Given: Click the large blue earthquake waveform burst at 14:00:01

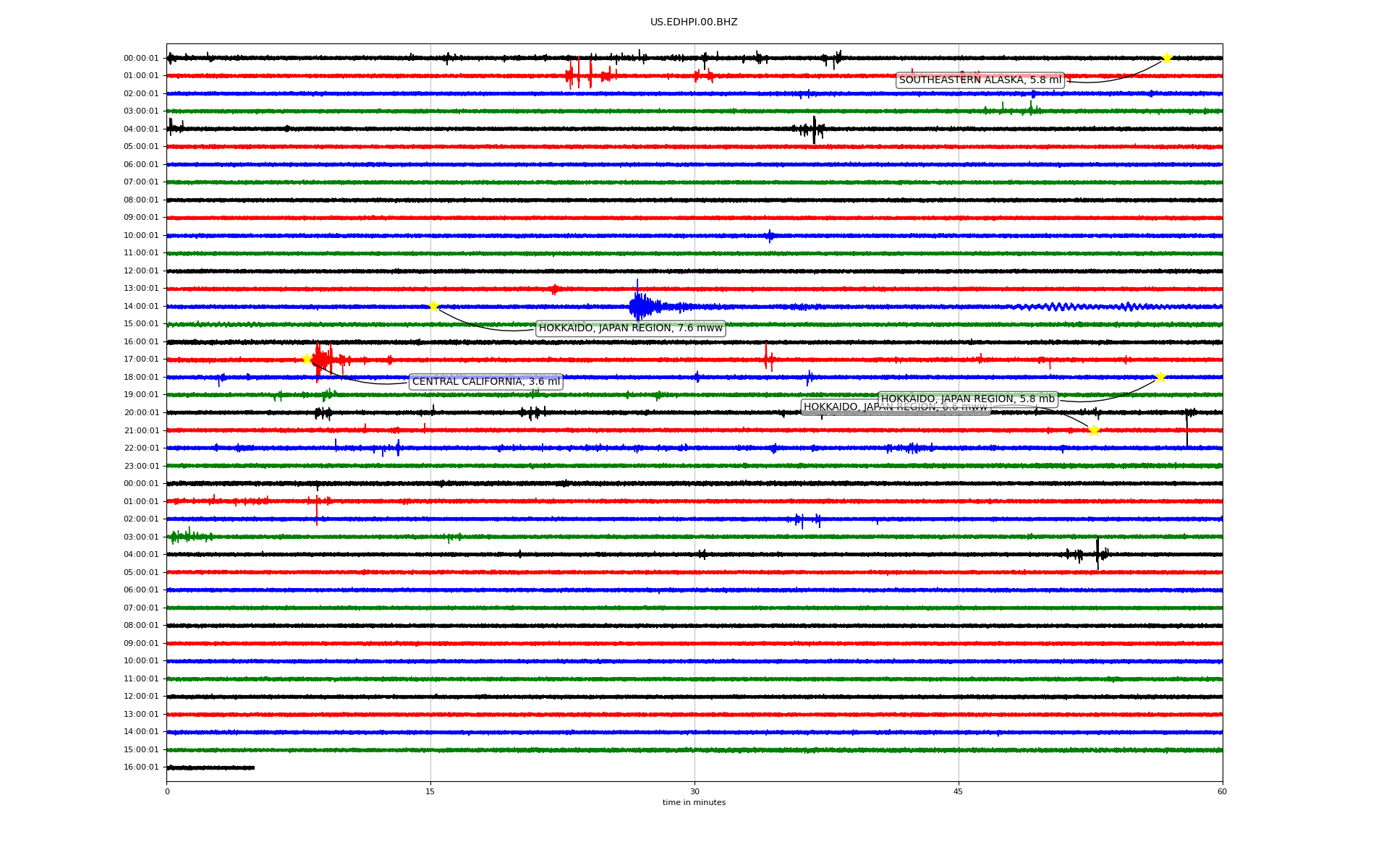Looking at the screenshot, I should (640, 306).
